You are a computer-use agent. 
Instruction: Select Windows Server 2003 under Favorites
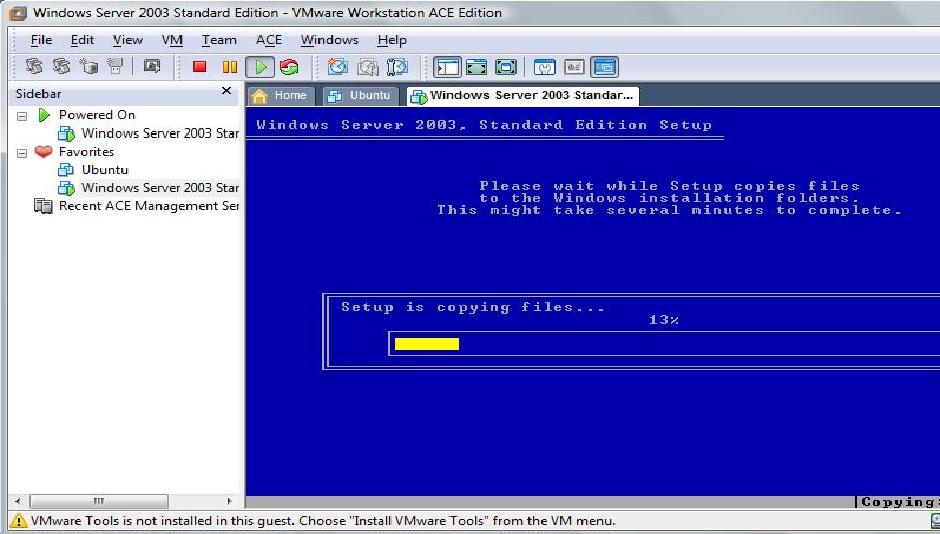click(x=159, y=188)
